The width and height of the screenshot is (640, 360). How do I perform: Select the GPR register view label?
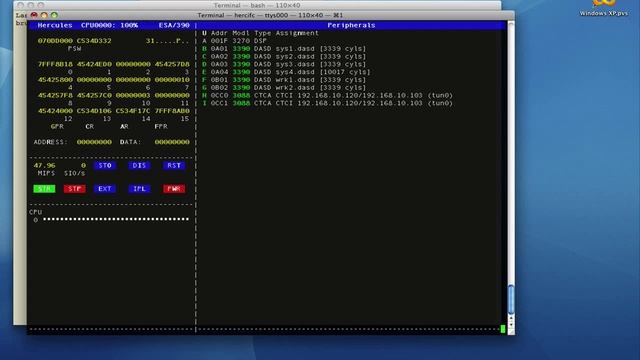(x=57, y=127)
